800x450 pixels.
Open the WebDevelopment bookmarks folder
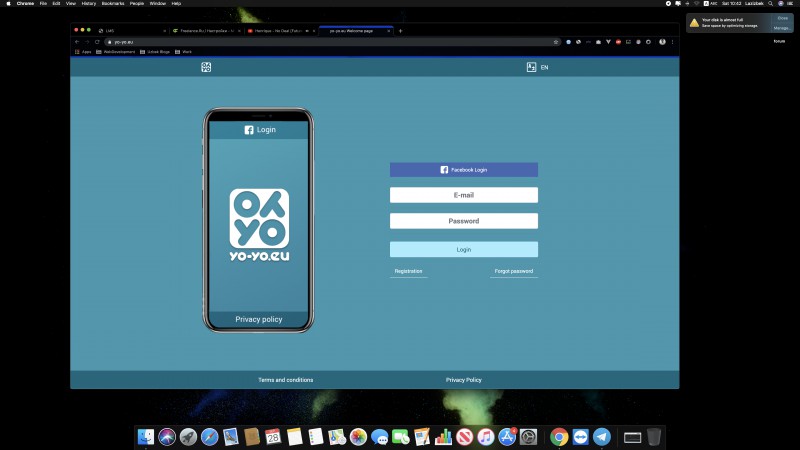point(116,52)
